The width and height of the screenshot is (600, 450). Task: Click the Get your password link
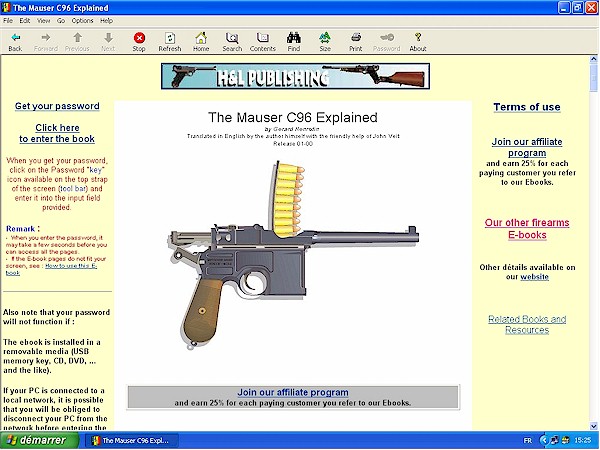[57, 106]
